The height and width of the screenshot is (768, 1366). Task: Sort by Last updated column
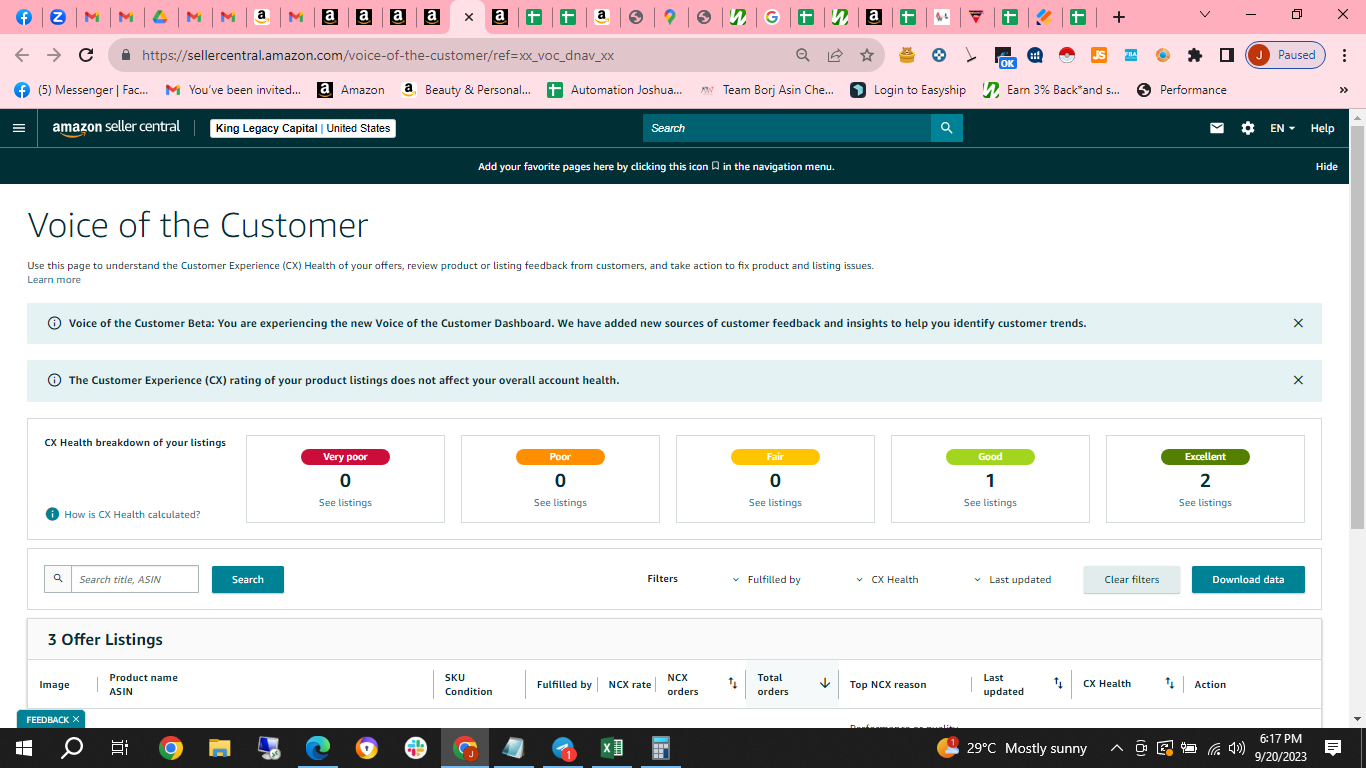coord(1058,684)
